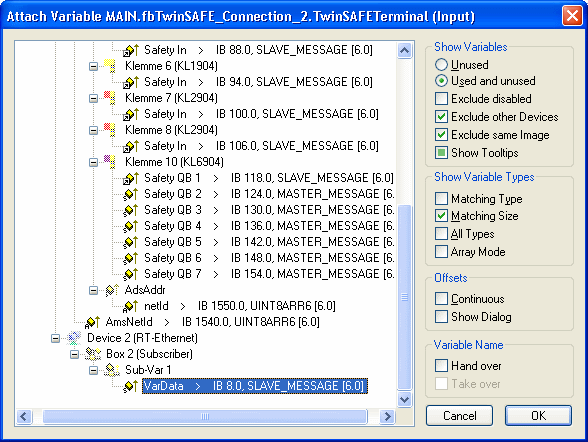Click the Safety In icon at IB 88.0
The width and height of the screenshot is (588, 442).
(x=131, y=50)
